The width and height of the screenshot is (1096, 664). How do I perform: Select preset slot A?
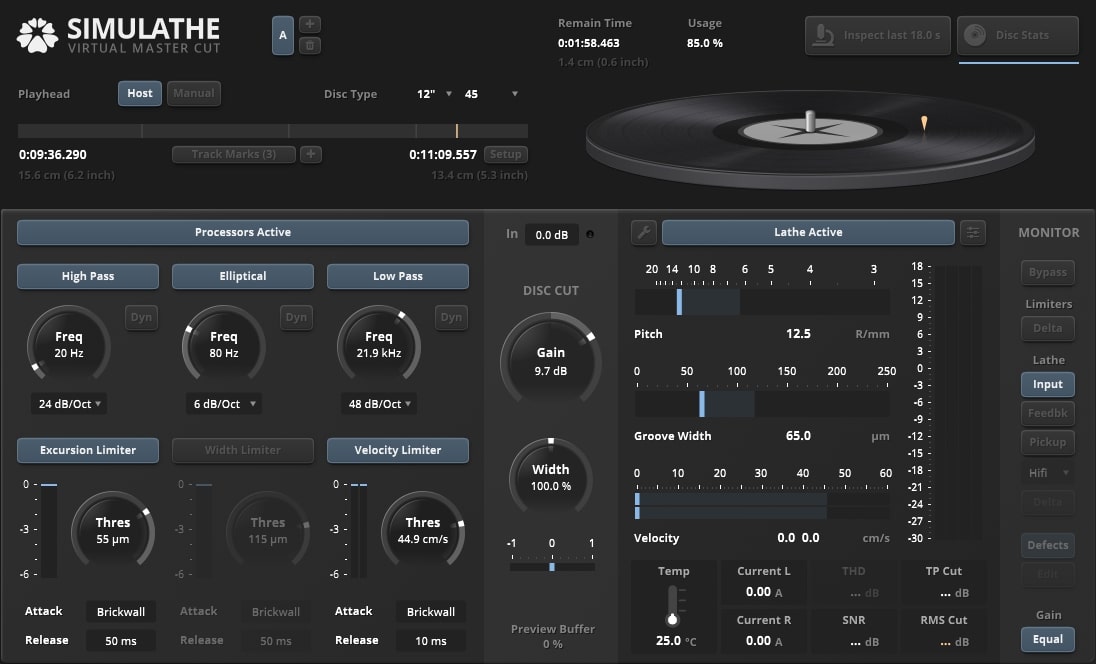point(282,34)
